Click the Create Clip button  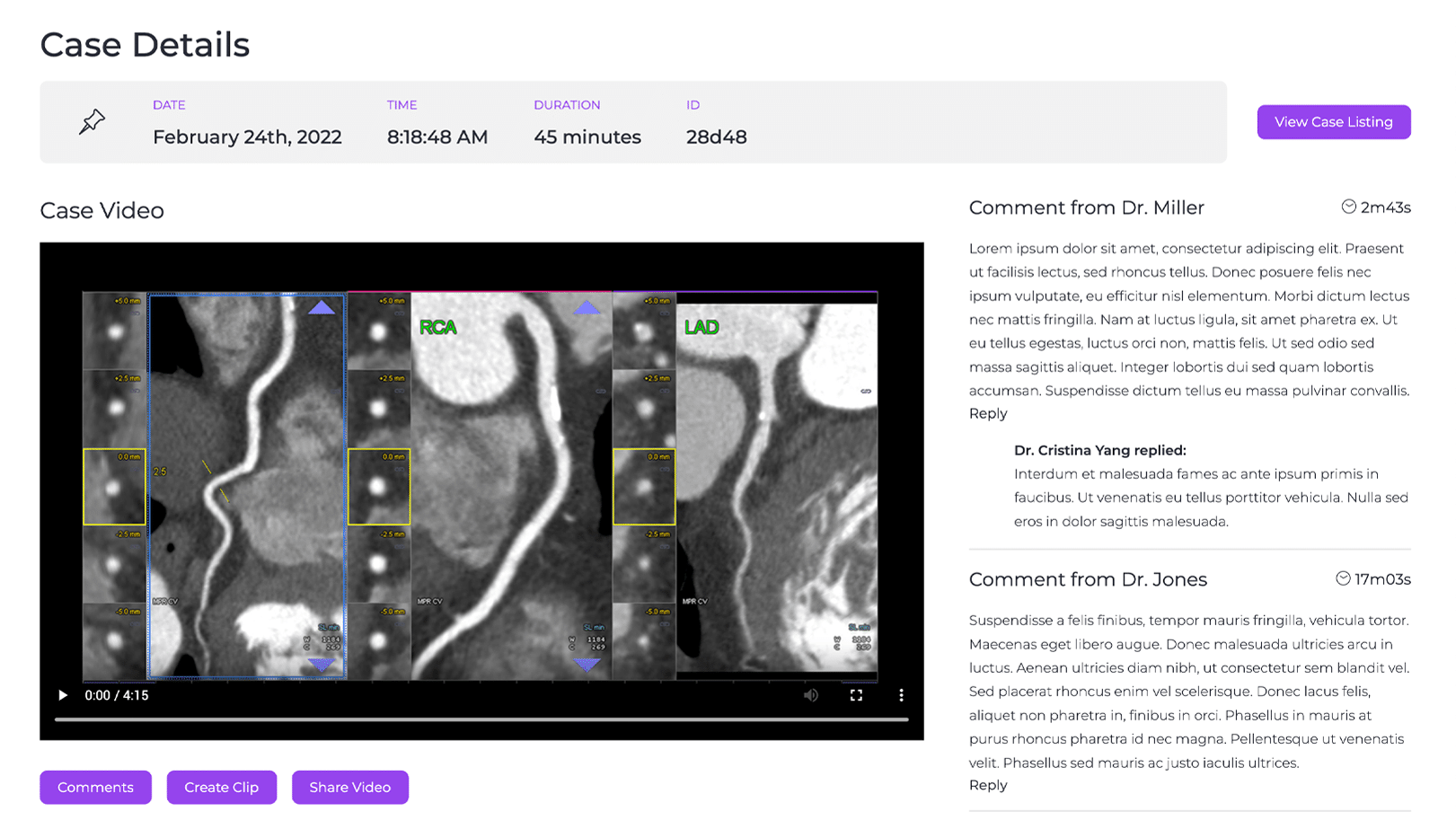(221, 787)
